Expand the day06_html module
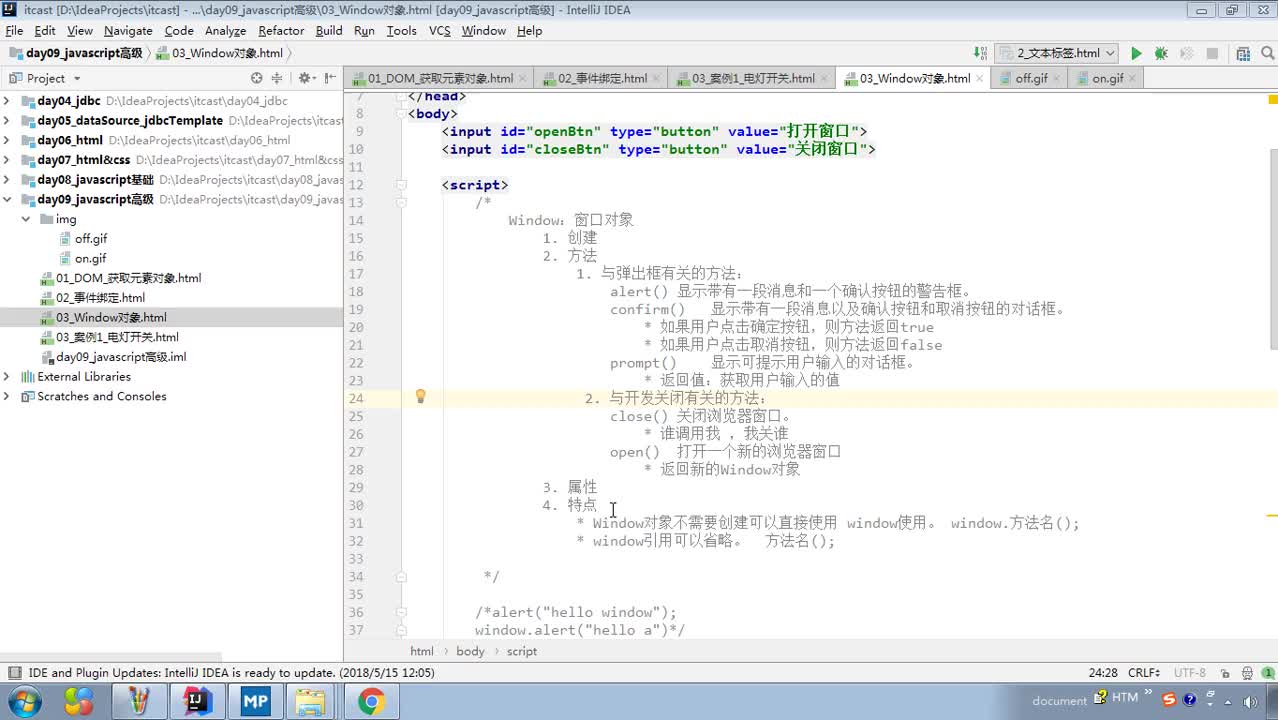Viewport: 1278px width, 720px height. [x=7, y=140]
